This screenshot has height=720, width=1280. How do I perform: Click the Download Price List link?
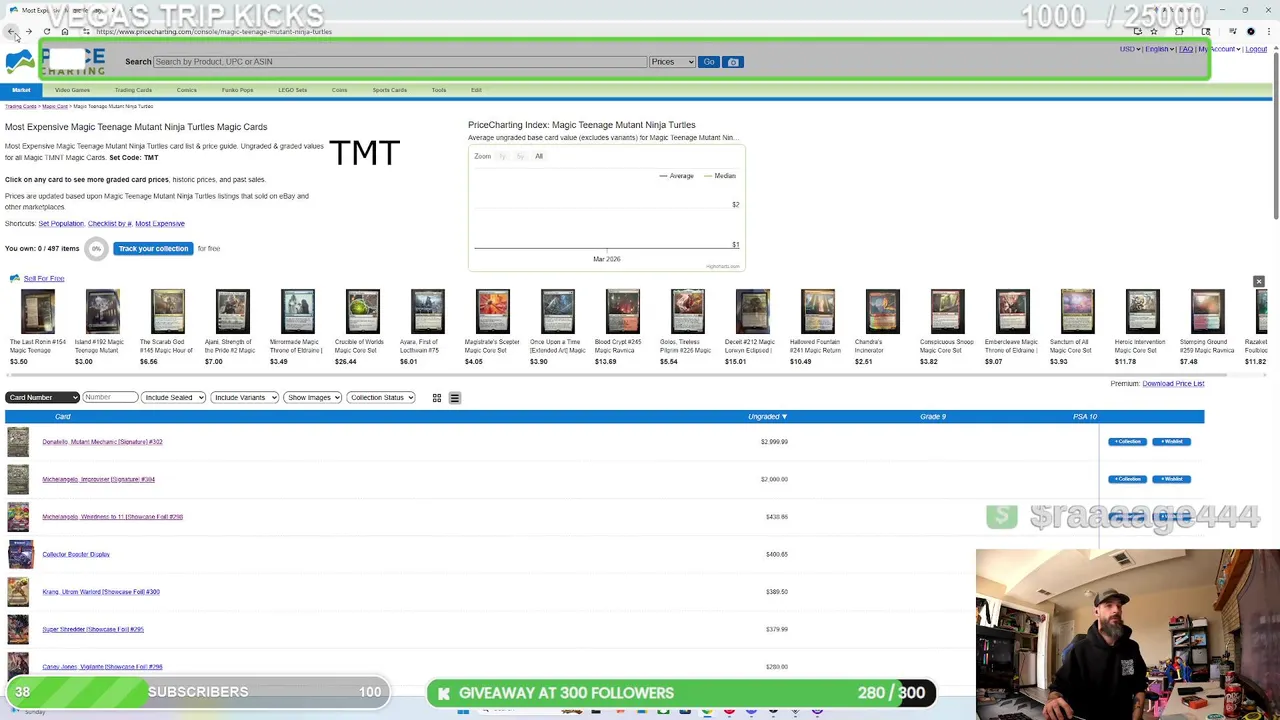pos(1173,384)
